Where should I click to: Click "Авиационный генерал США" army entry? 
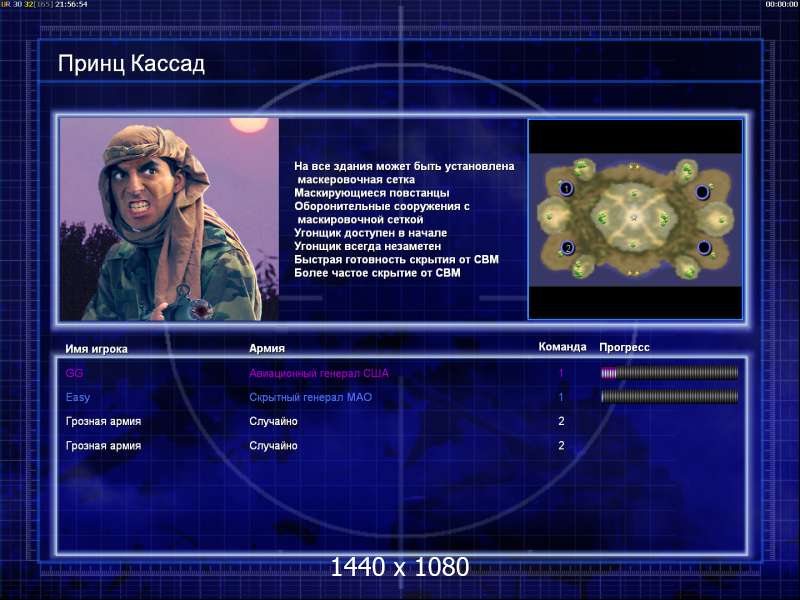point(319,373)
